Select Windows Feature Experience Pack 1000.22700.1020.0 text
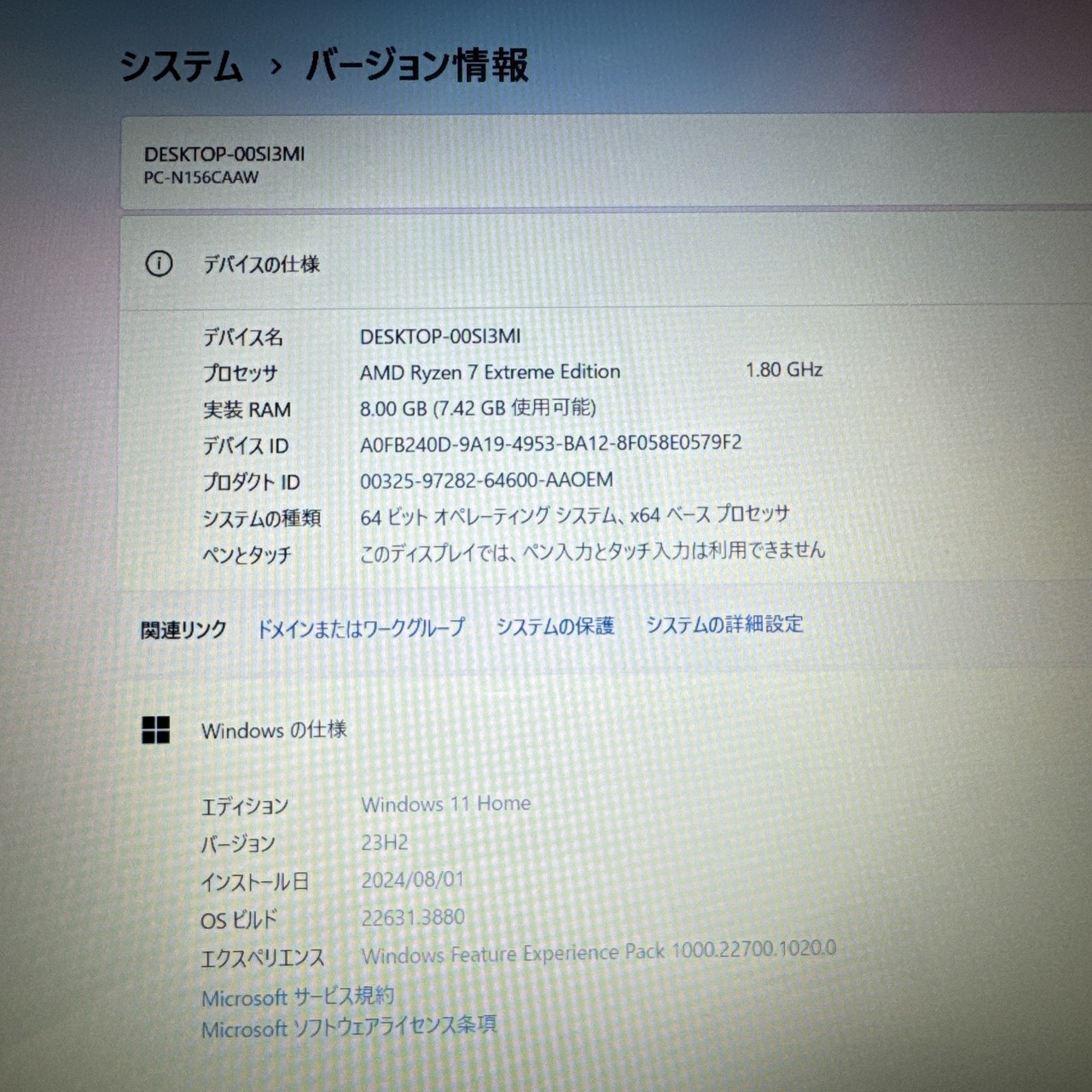This screenshot has width=1092, height=1092. (598, 952)
